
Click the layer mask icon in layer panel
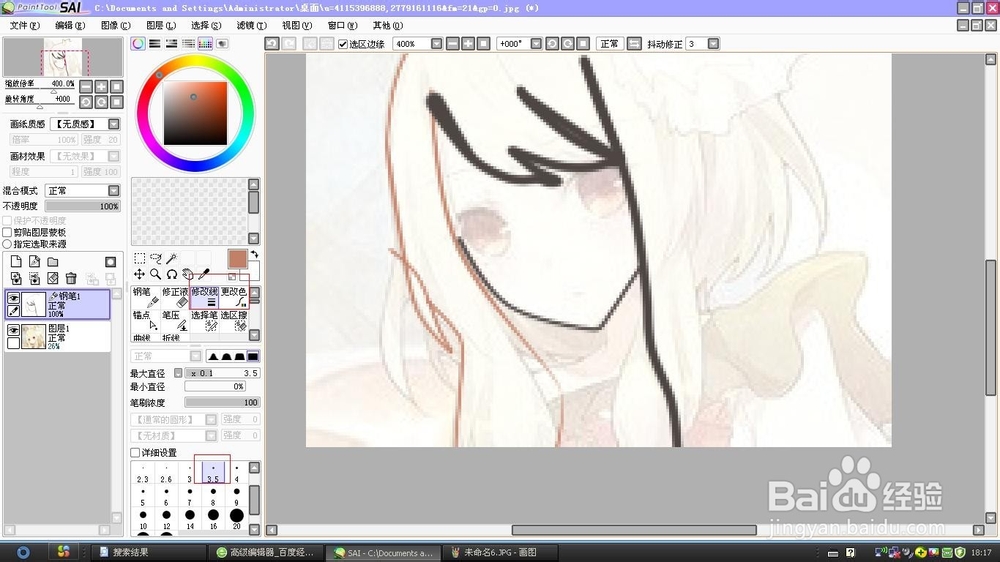click(x=110, y=262)
